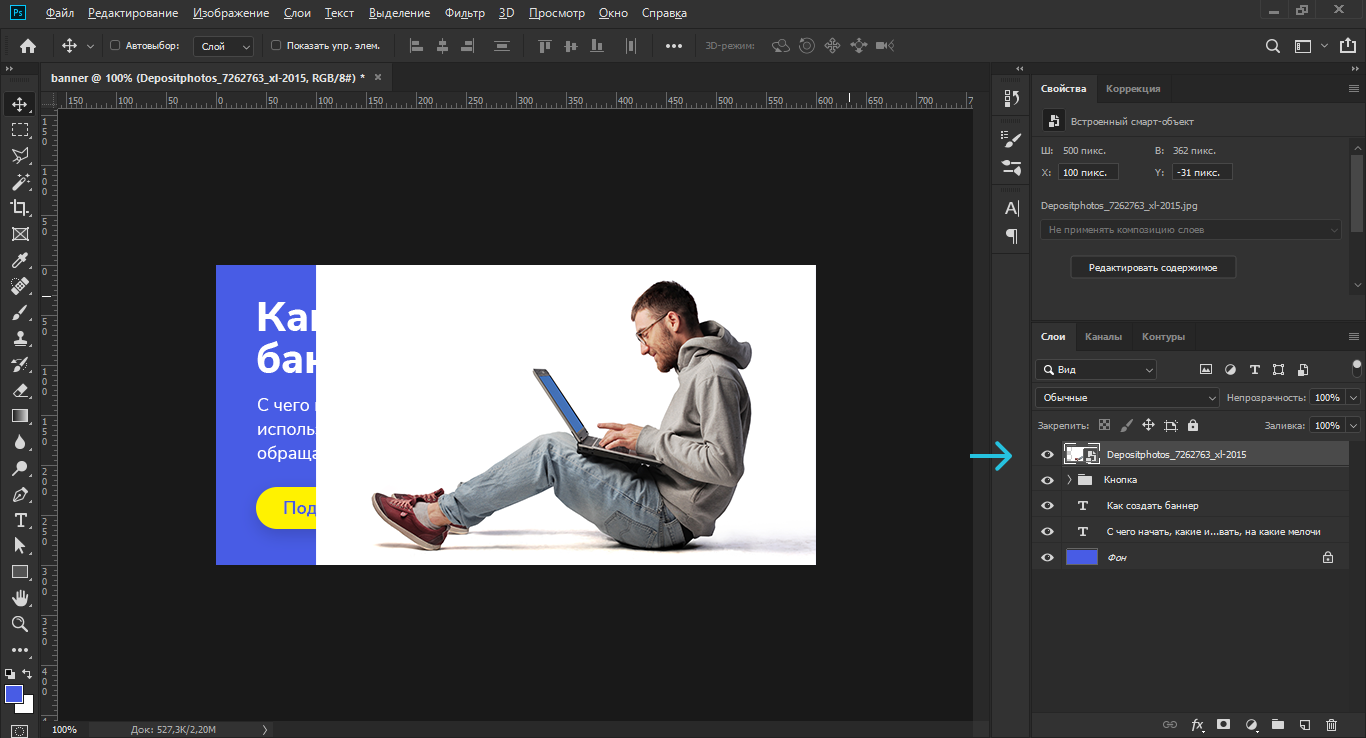Select the Hand tool
This screenshot has height=738, width=1366.
(19, 598)
